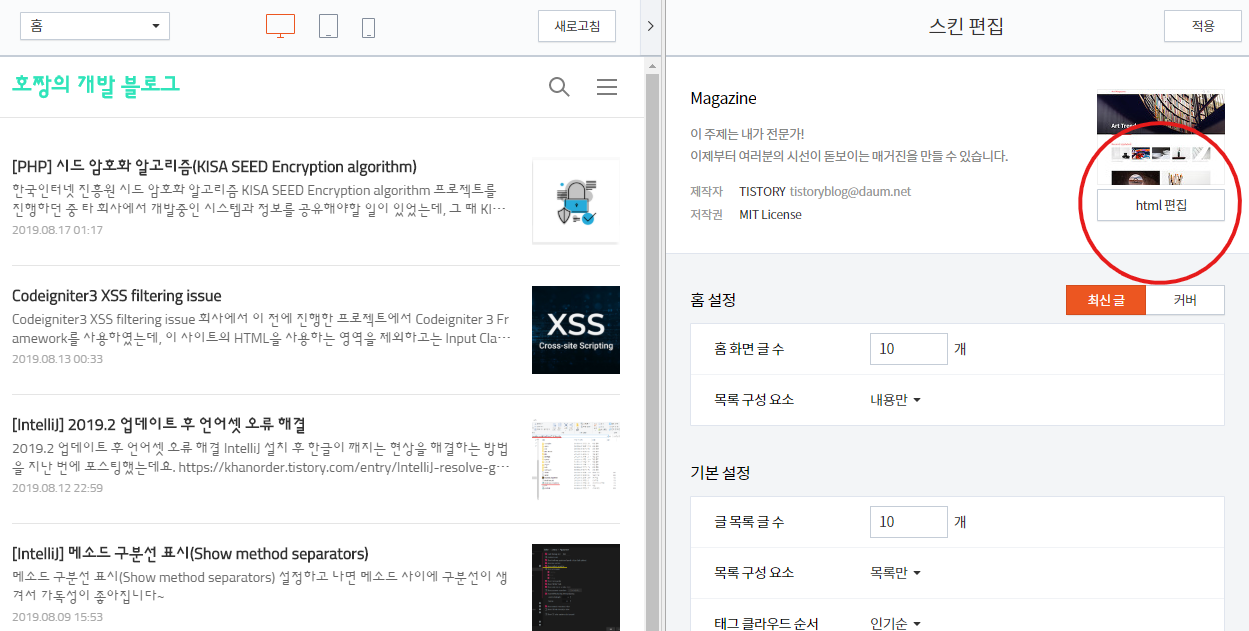Open the Codeigniter3 XSS filtering issue post
This screenshot has width=1249, height=631.
[x=117, y=296]
